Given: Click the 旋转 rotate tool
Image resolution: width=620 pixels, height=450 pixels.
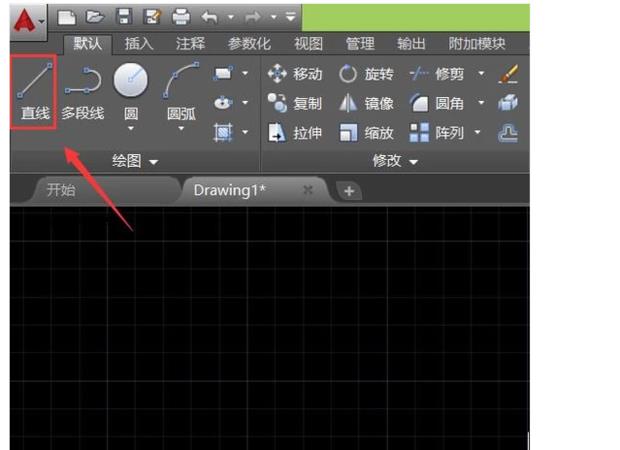Looking at the screenshot, I should point(366,74).
